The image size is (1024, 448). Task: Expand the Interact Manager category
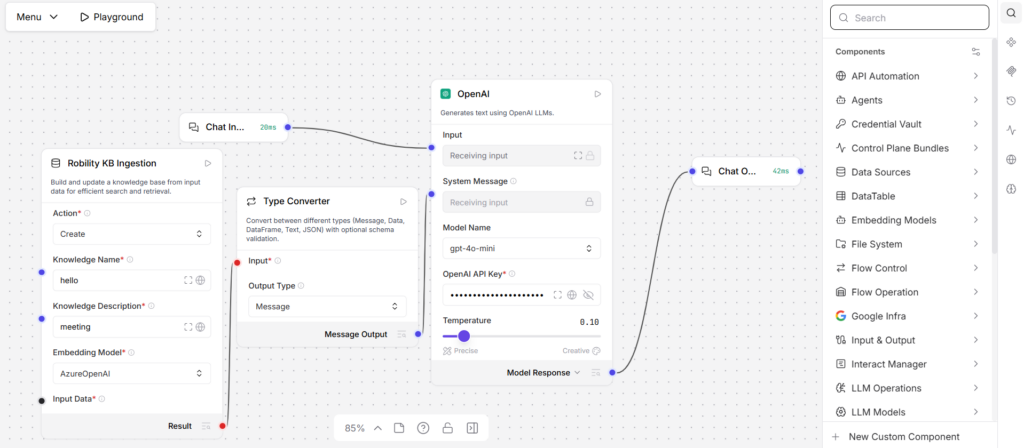point(908,364)
